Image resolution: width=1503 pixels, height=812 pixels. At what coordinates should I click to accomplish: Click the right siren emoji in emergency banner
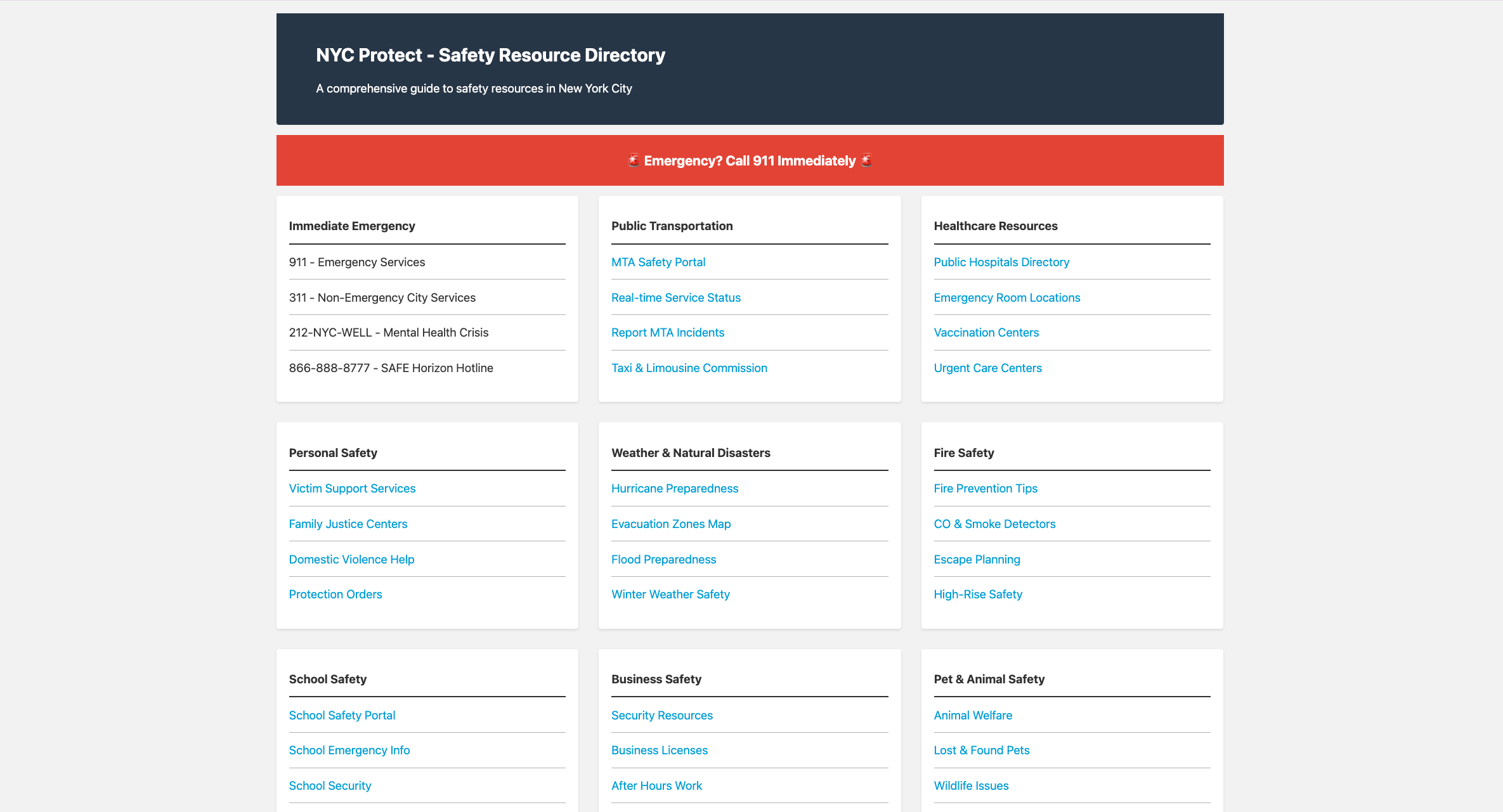click(x=866, y=160)
